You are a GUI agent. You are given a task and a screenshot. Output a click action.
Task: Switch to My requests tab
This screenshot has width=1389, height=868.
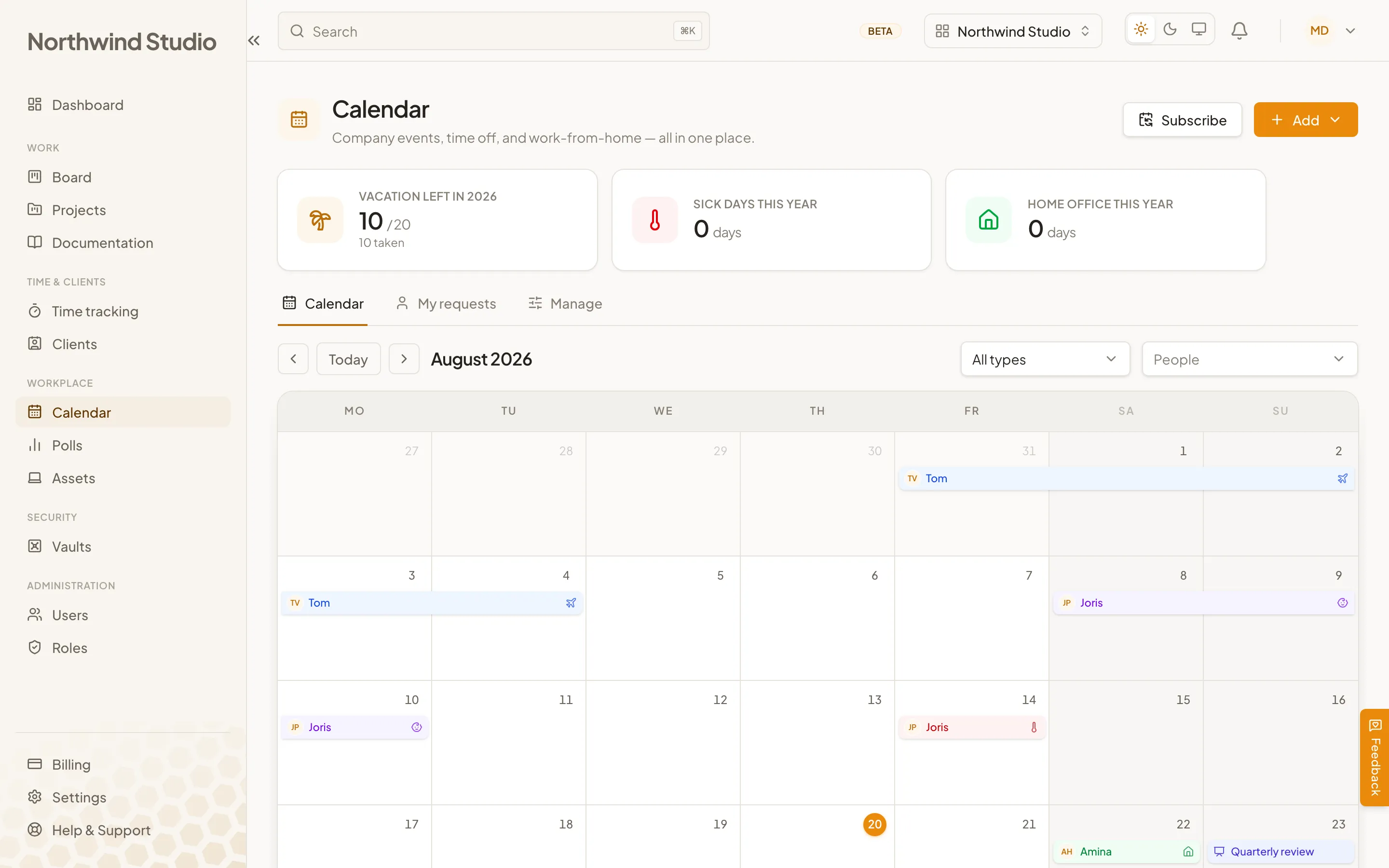[446, 304]
